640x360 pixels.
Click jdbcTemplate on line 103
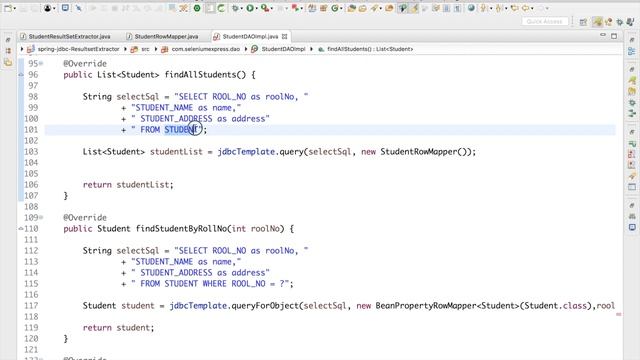click(246, 152)
